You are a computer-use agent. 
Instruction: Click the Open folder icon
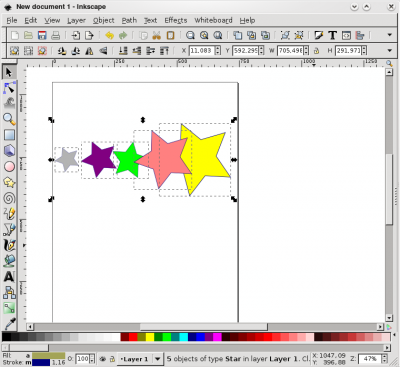pyautogui.click(x=29, y=35)
